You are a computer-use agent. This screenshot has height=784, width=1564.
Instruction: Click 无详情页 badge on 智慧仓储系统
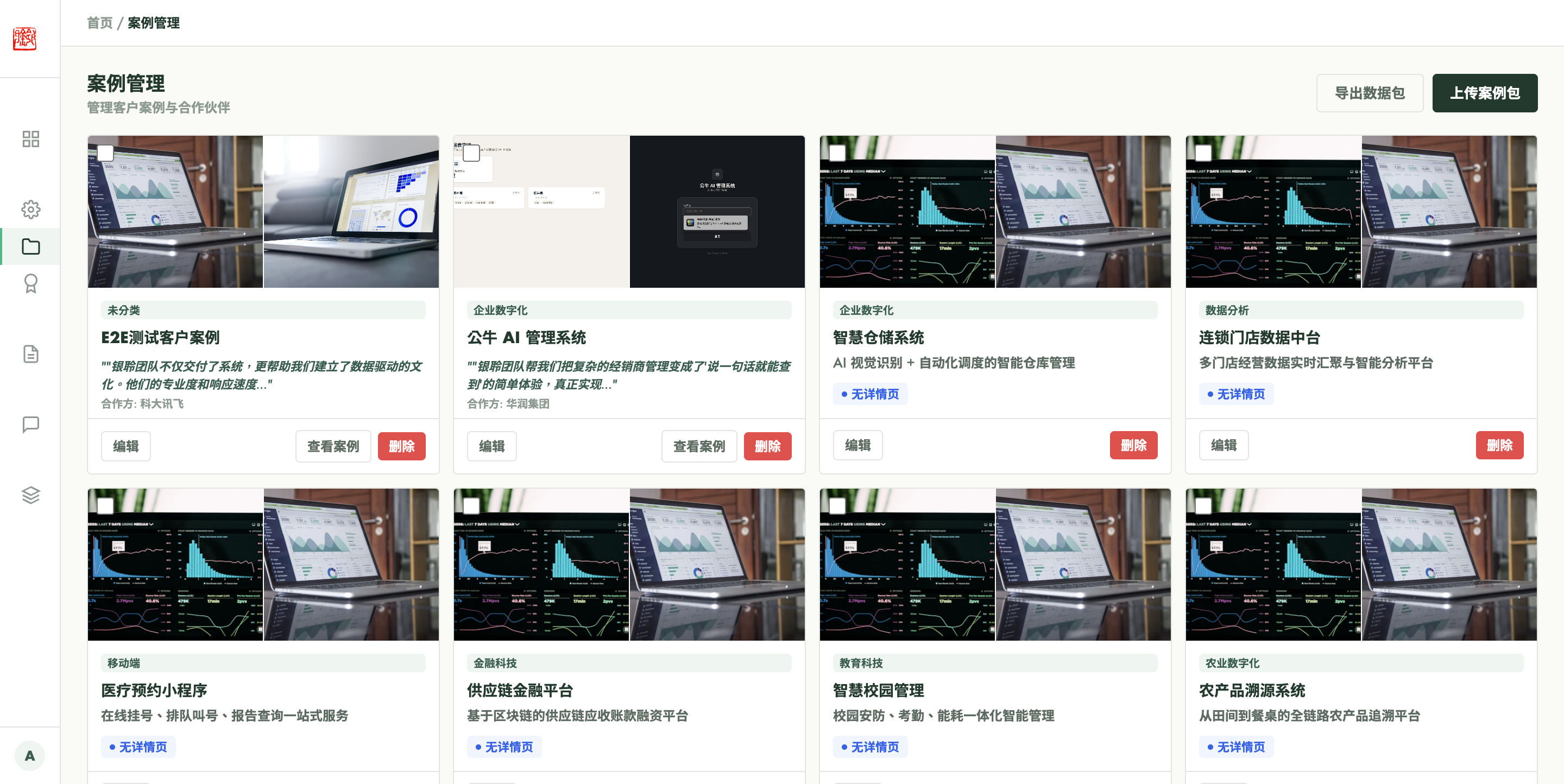[870, 394]
